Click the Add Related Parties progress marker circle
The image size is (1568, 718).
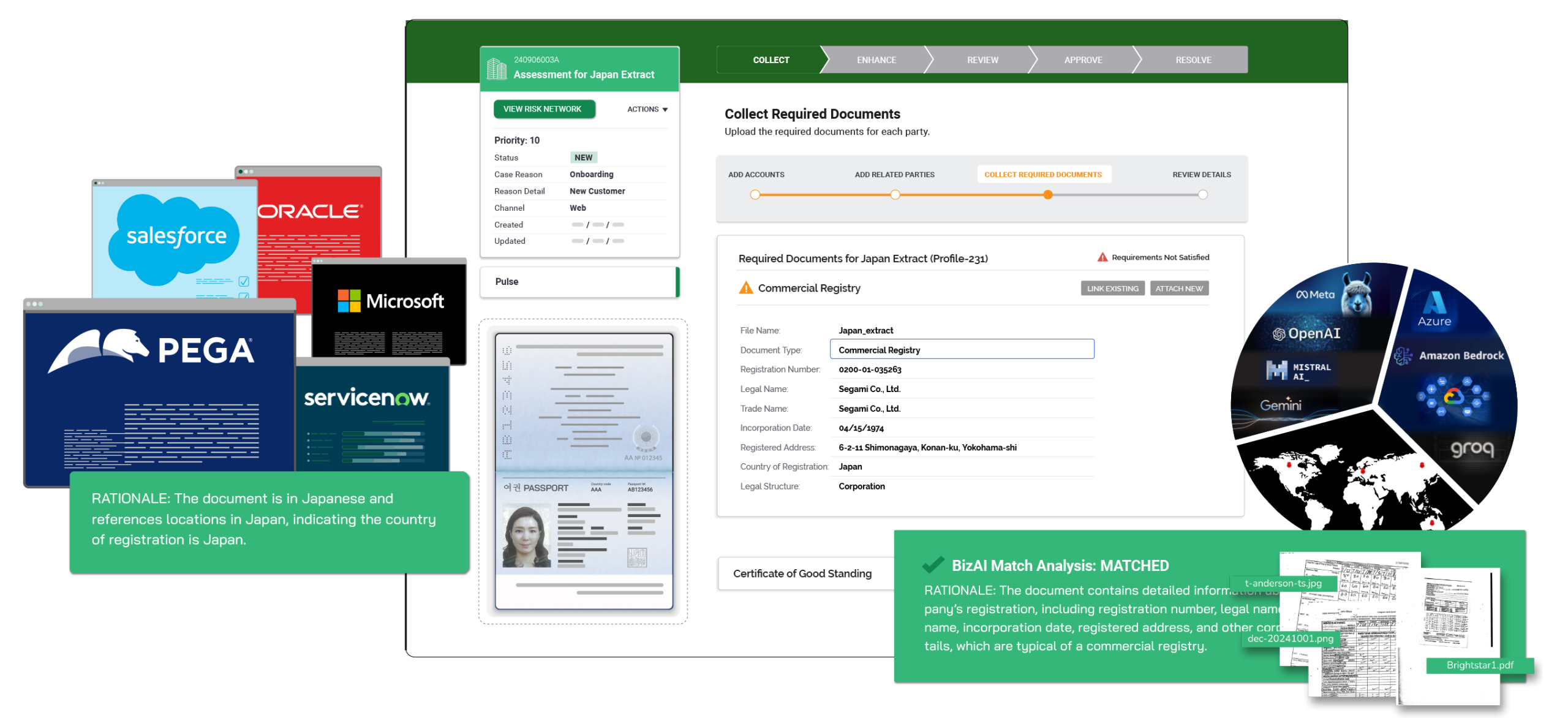[895, 195]
